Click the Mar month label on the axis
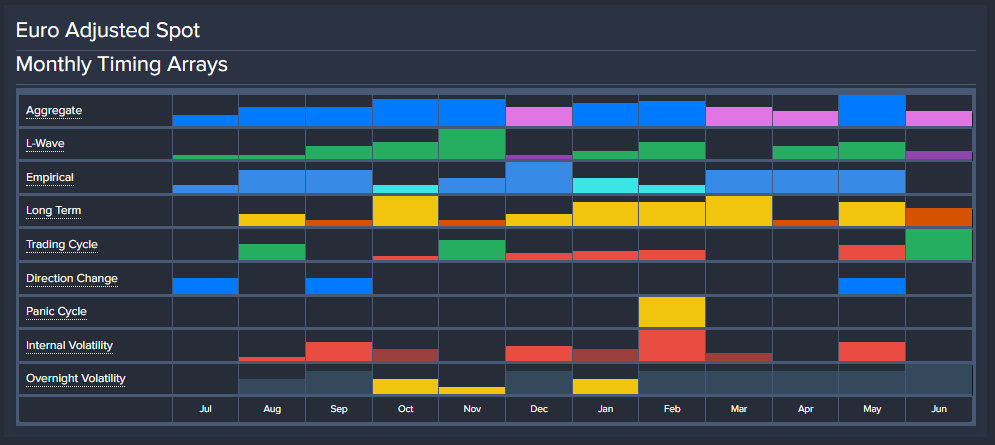The height and width of the screenshot is (445, 995). pos(738,410)
